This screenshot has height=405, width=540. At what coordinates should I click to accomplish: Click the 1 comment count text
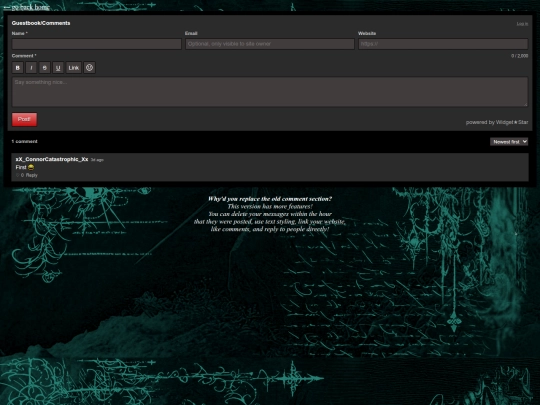point(24,142)
